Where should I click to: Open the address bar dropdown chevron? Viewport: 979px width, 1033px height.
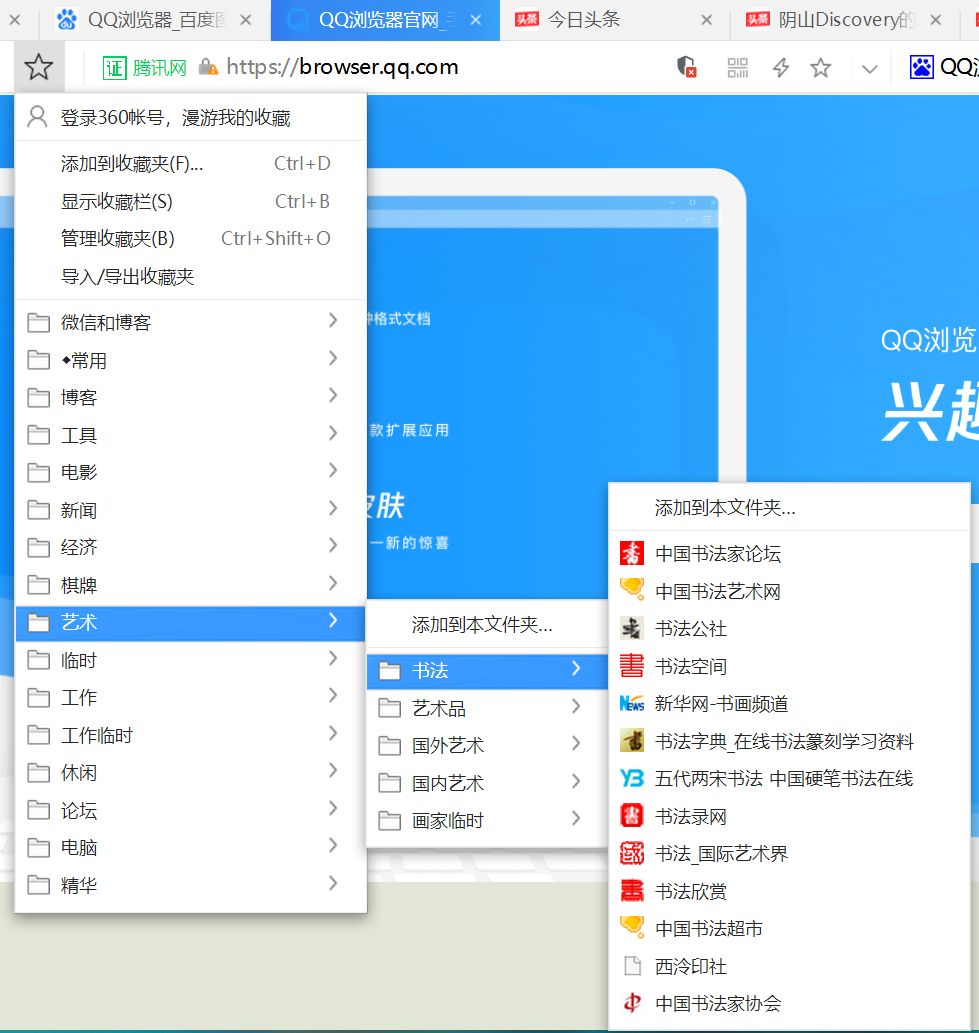click(869, 68)
